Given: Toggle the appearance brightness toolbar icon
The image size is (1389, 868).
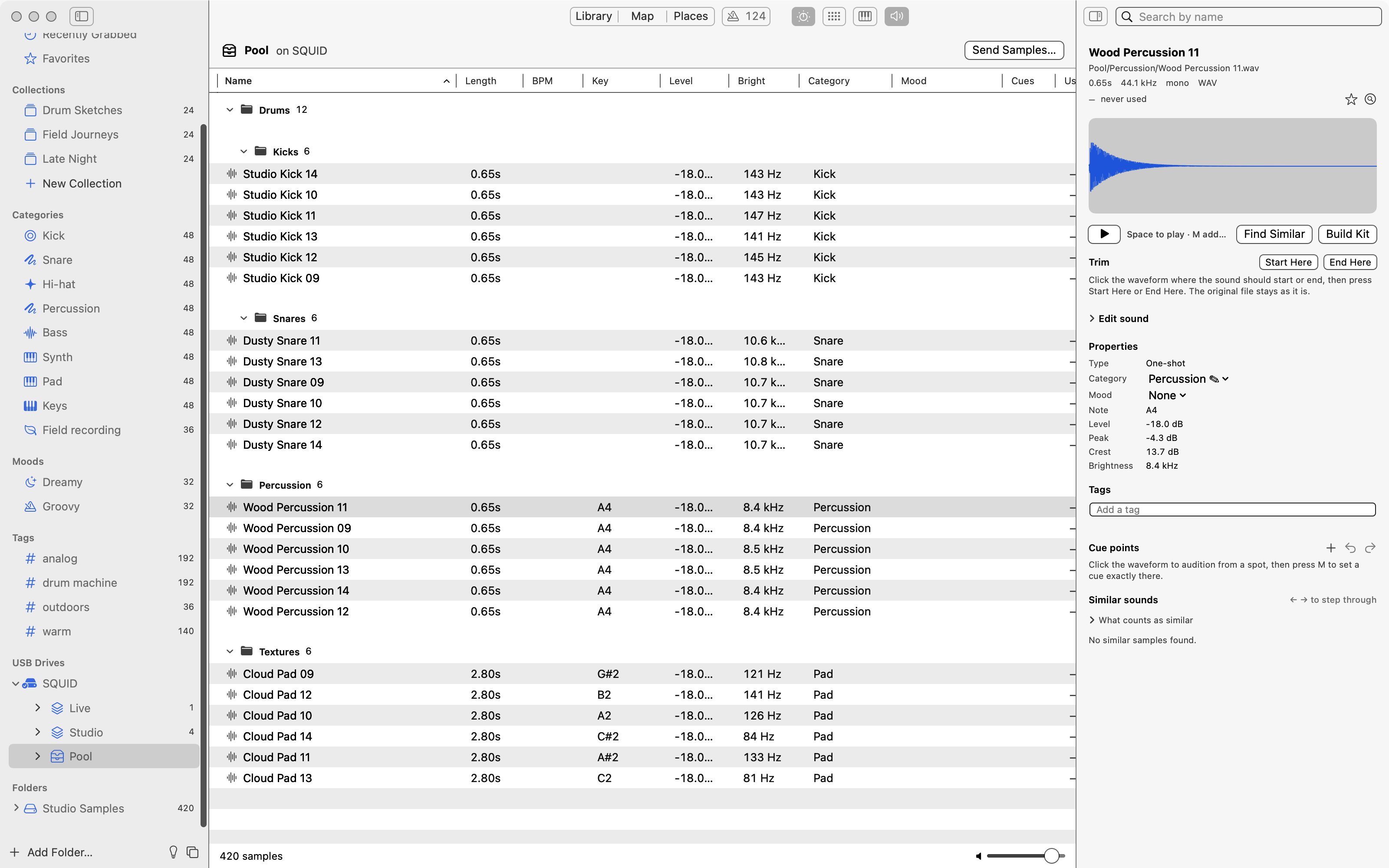Looking at the screenshot, I should pyautogui.click(x=803, y=16).
